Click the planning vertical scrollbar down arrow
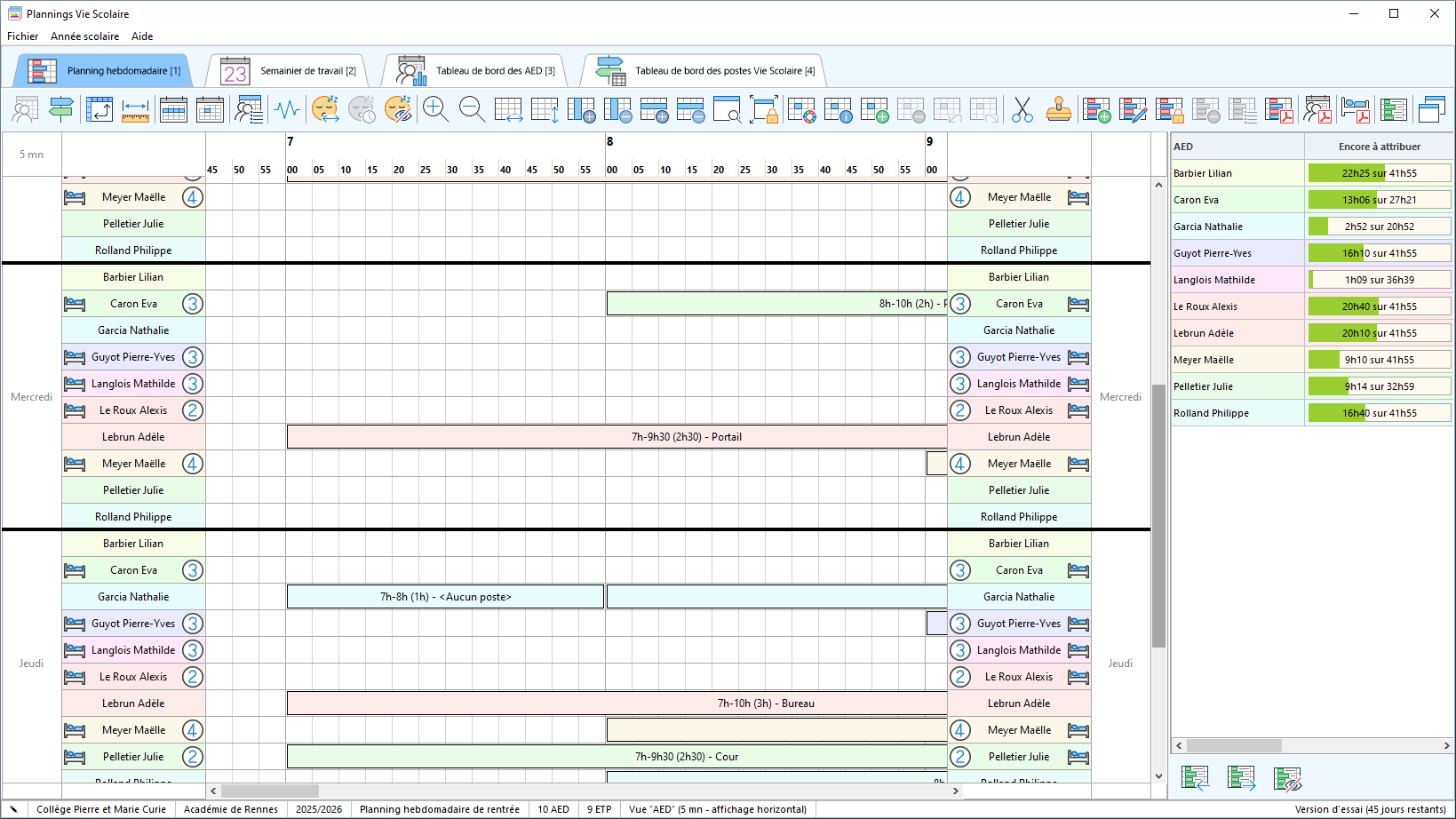This screenshot has width=1456, height=819. (x=1158, y=775)
